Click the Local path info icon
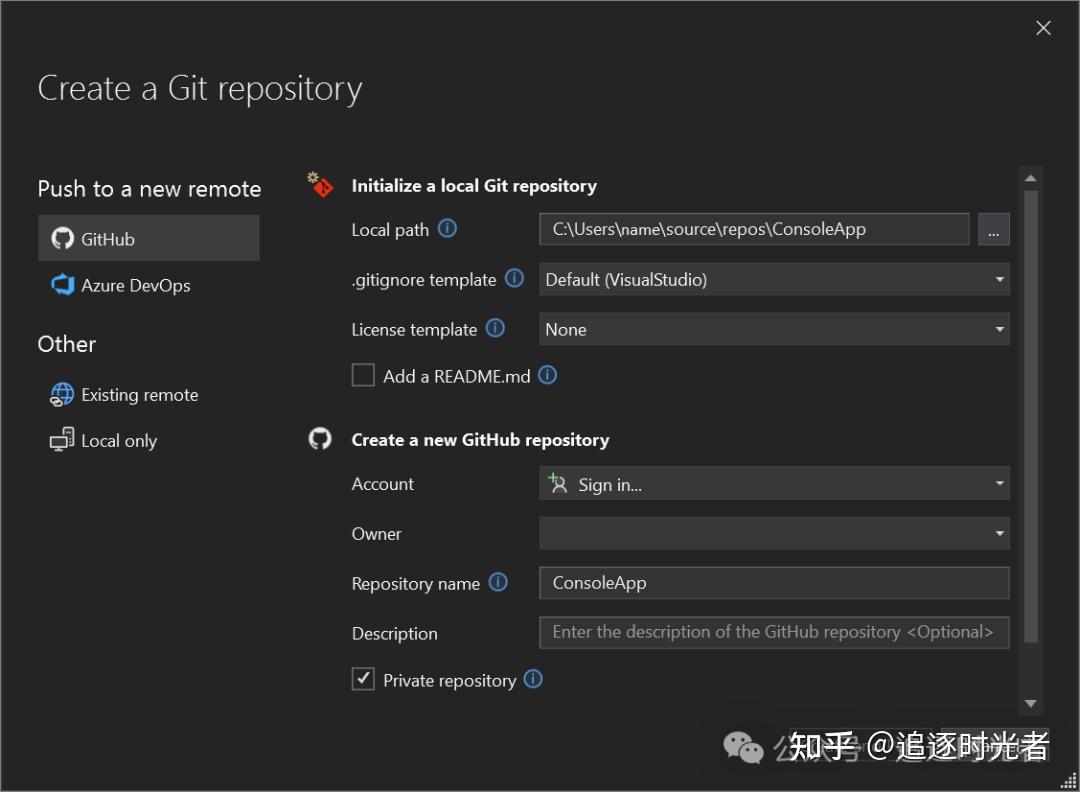 [x=448, y=228]
